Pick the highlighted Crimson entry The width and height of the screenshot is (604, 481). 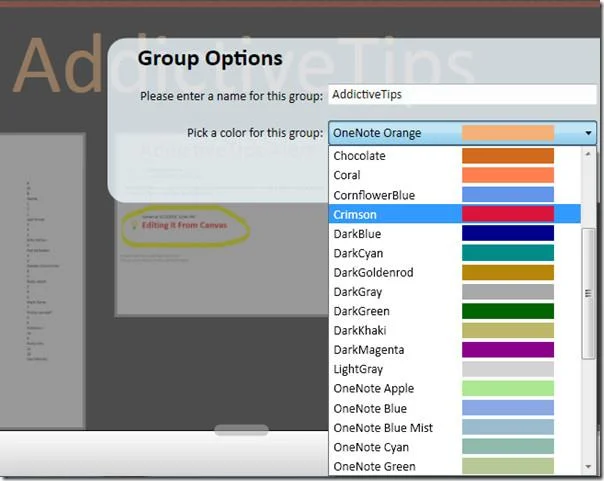455,214
